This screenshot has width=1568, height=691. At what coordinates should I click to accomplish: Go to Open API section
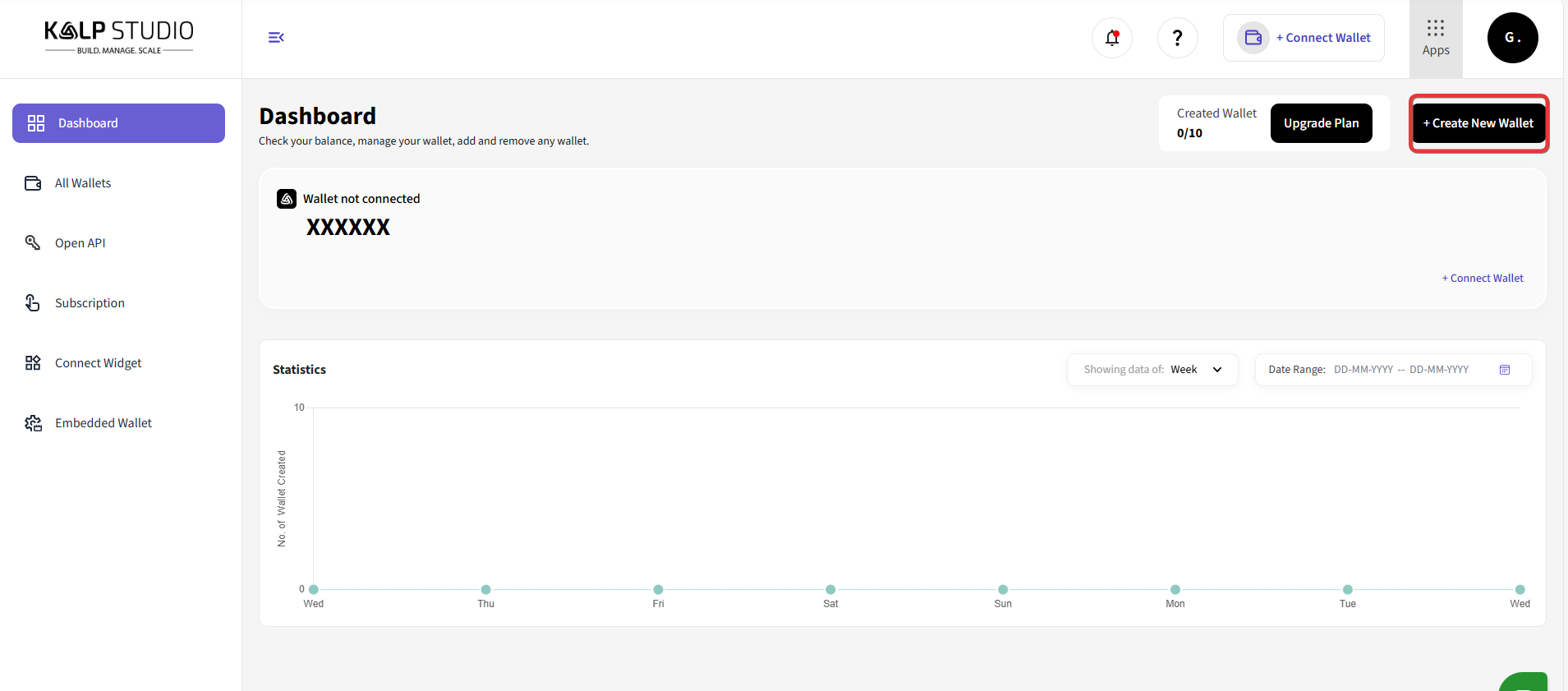click(80, 243)
